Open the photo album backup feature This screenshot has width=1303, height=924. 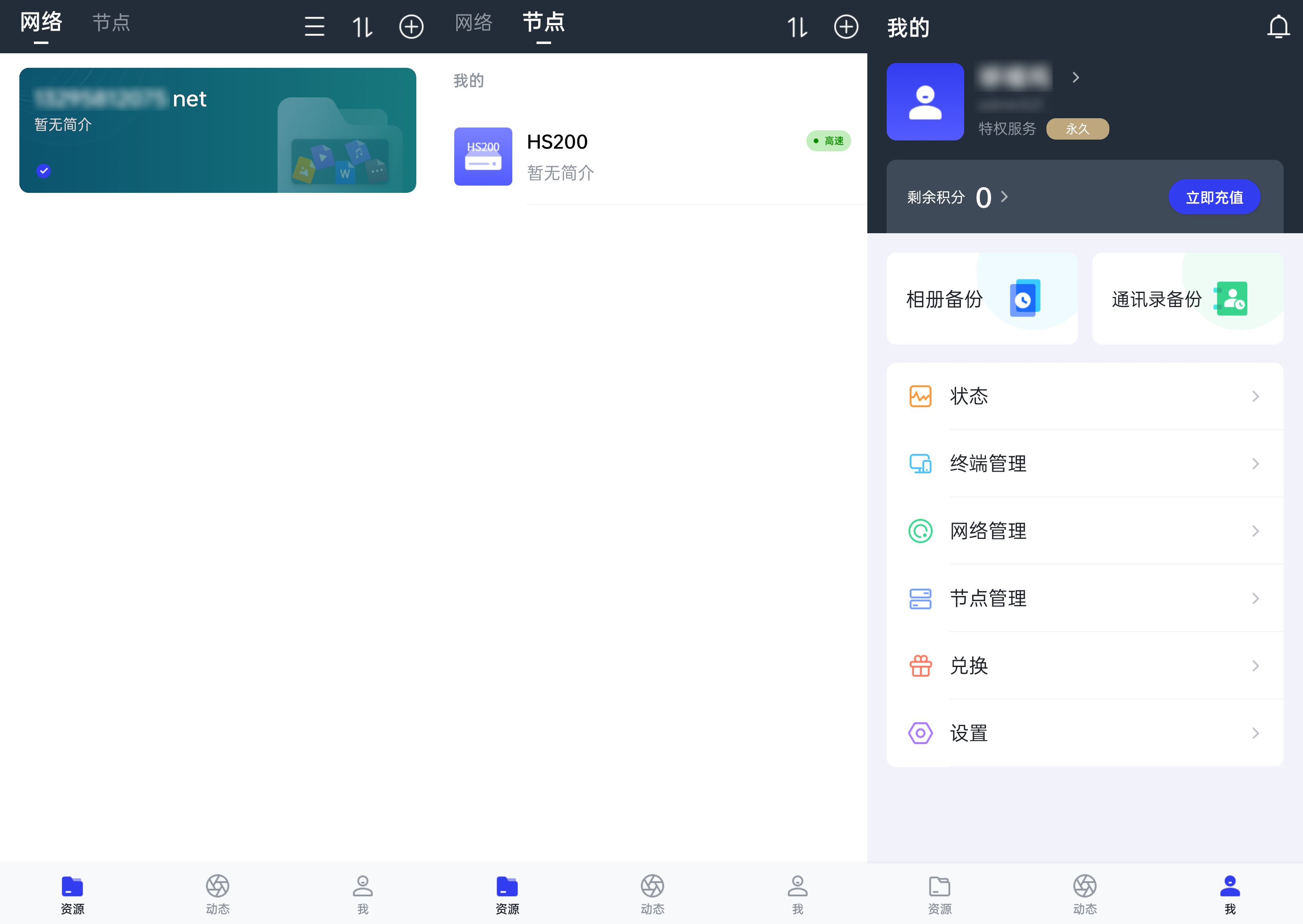click(981, 298)
